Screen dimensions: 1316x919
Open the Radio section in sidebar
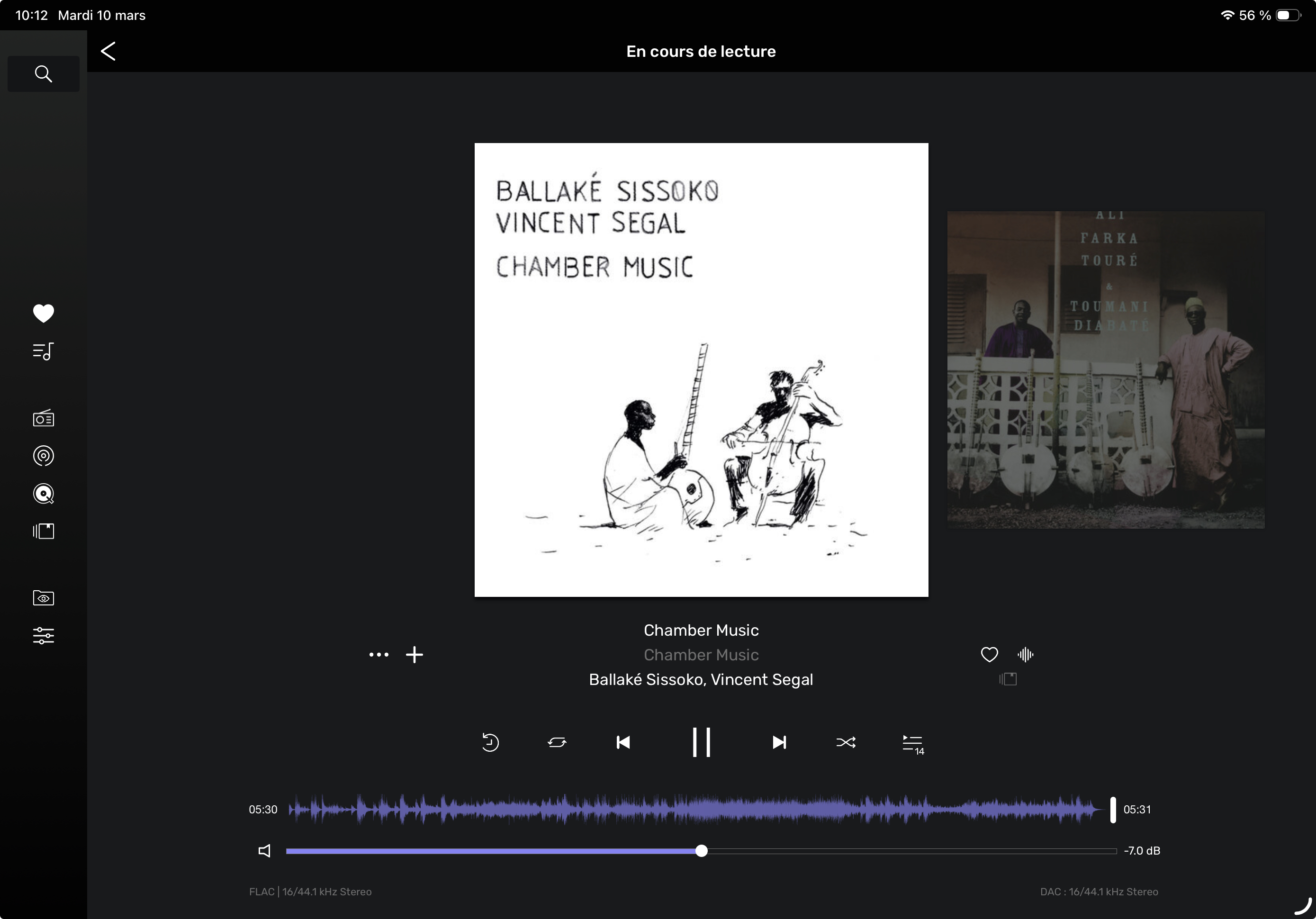point(43,418)
